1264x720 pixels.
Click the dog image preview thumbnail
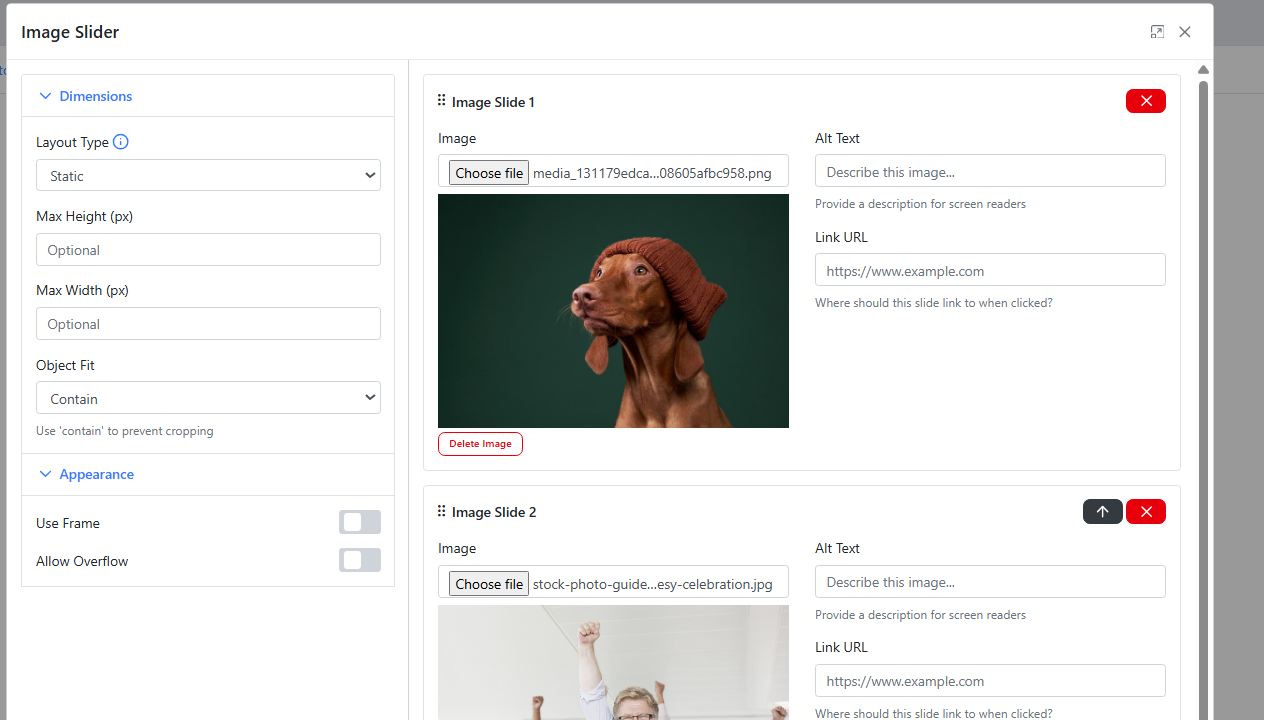[613, 311]
